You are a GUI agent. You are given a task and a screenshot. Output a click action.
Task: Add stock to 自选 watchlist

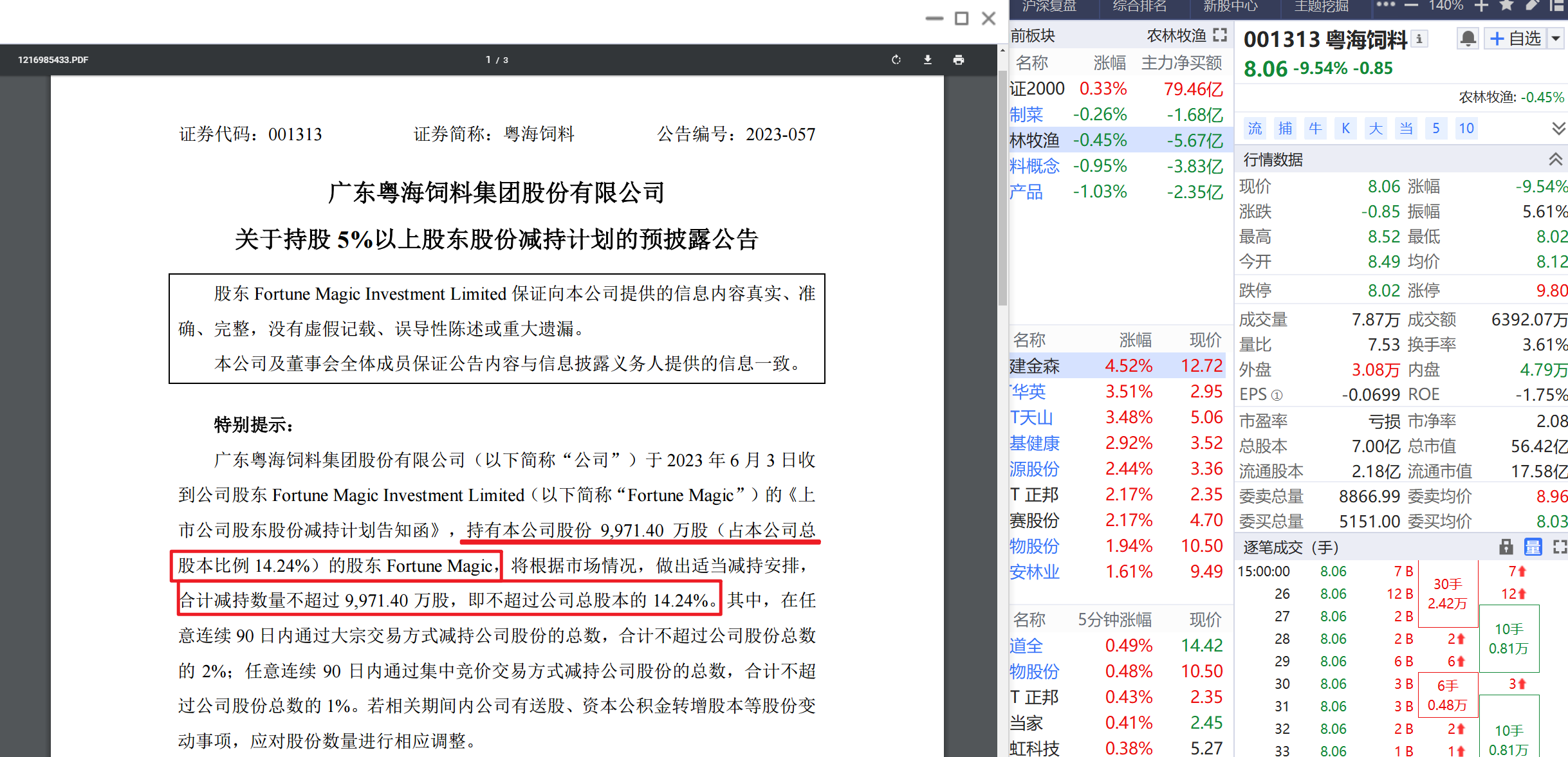[1515, 39]
